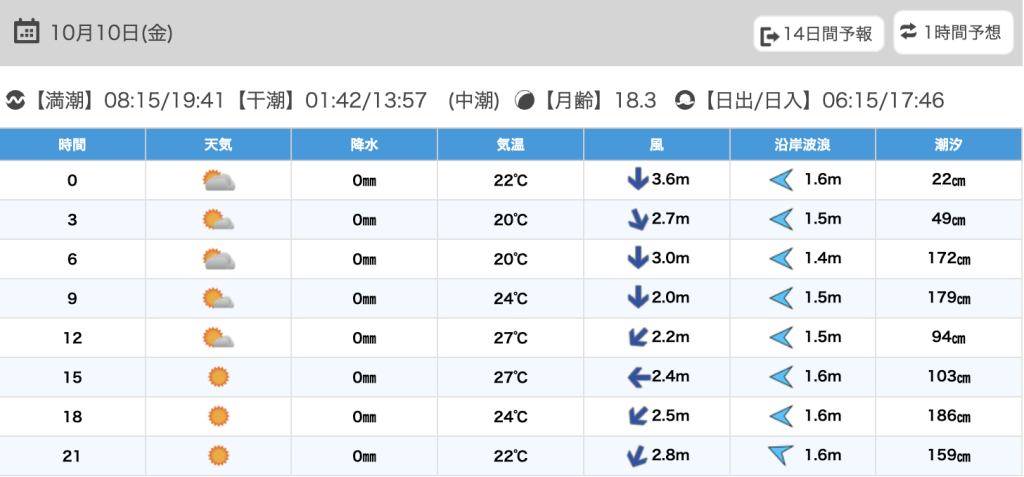Click the left-pointing wind arrow for 2.4m

click(x=636, y=377)
